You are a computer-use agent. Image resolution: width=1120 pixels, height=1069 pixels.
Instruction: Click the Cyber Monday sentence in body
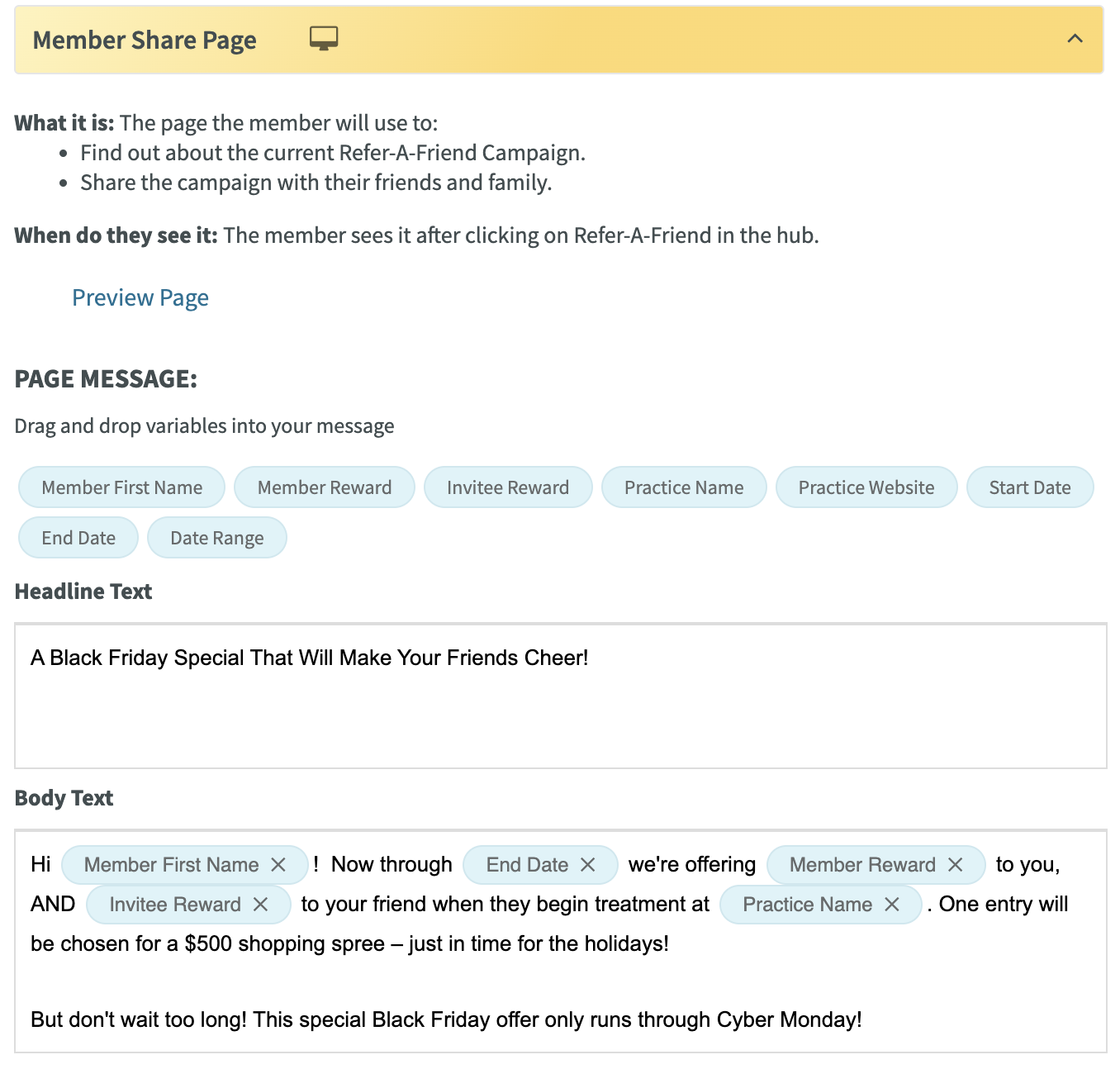(x=446, y=1019)
